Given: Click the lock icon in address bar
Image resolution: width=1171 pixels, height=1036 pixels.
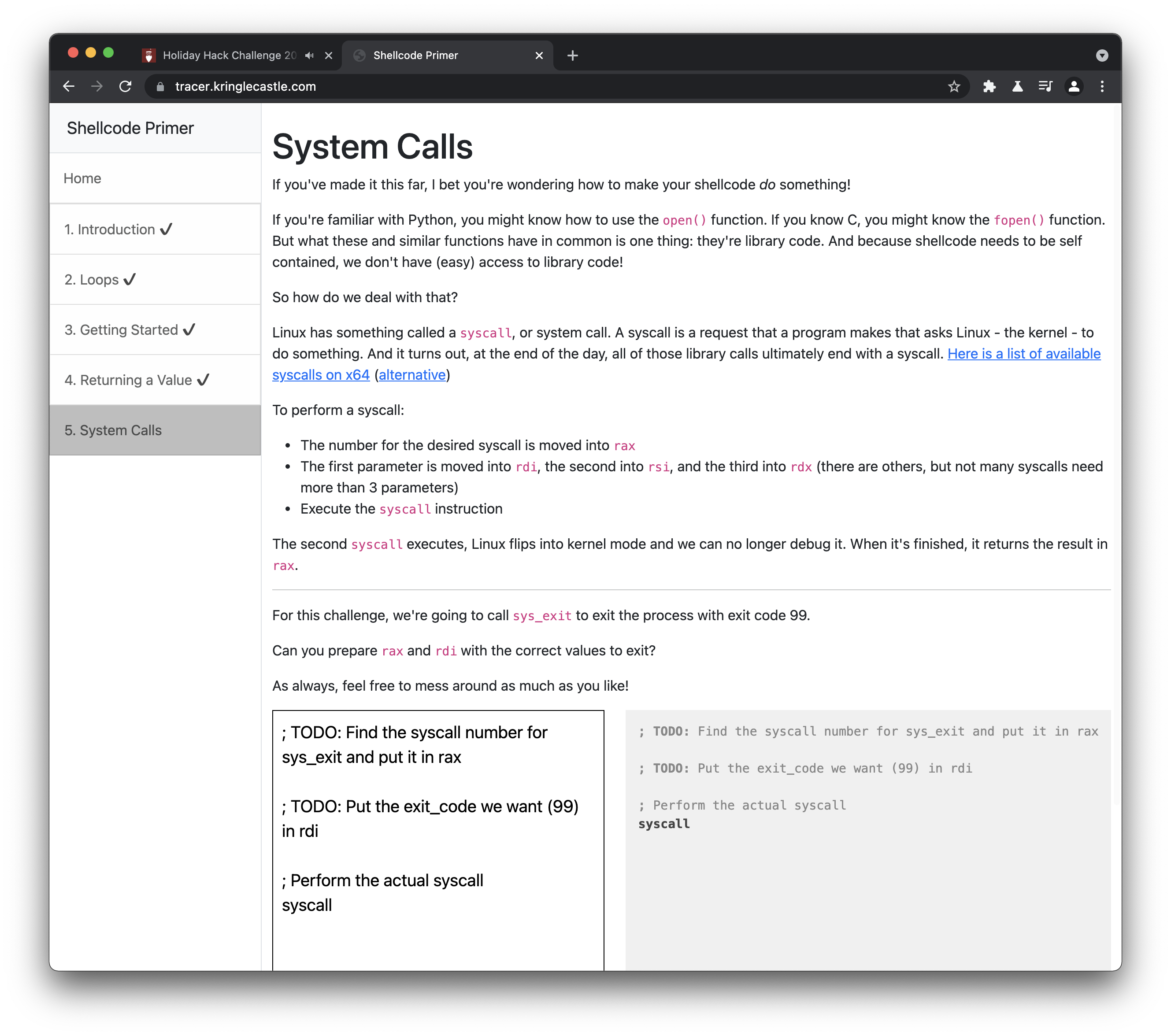Looking at the screenshot, I should [160, 86].
